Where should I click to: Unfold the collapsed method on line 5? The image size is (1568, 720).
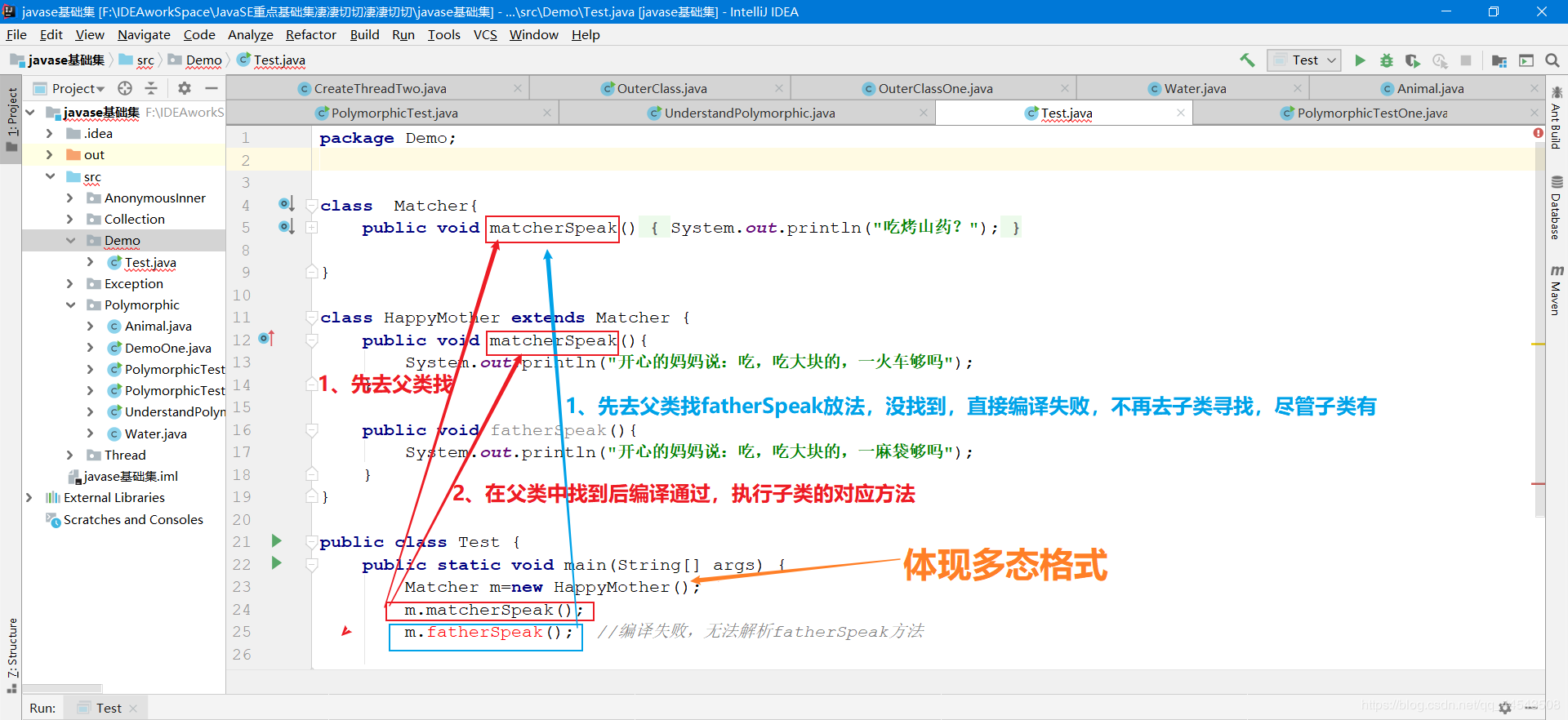click(312, 227)
